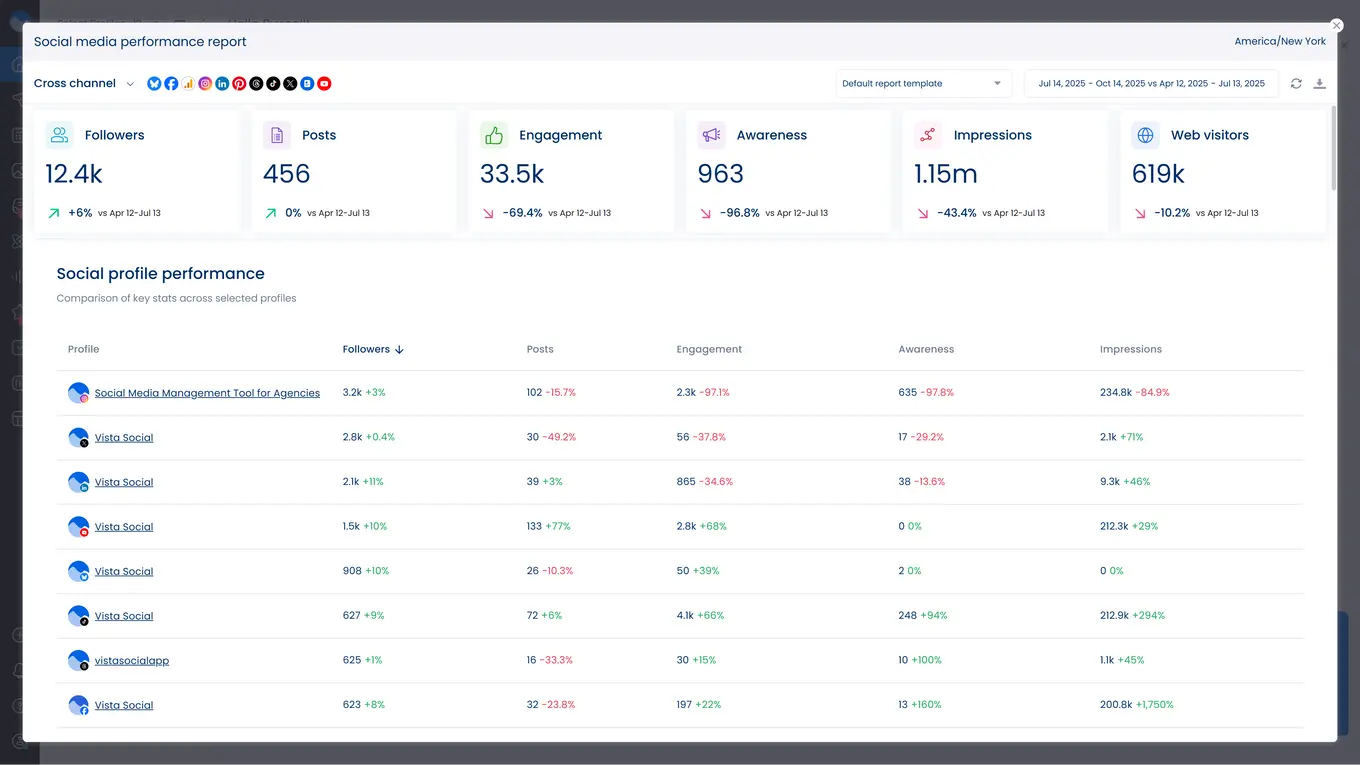
Task: Click the Engagement summary card
Action: [x=577, y=172]
